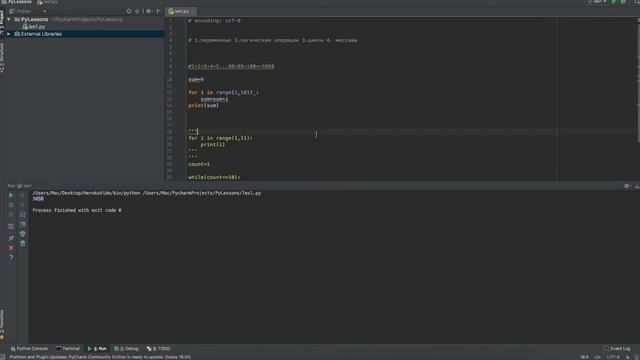Select test.py in the project tree
640x360 pixels.
[x=34, y=27]
